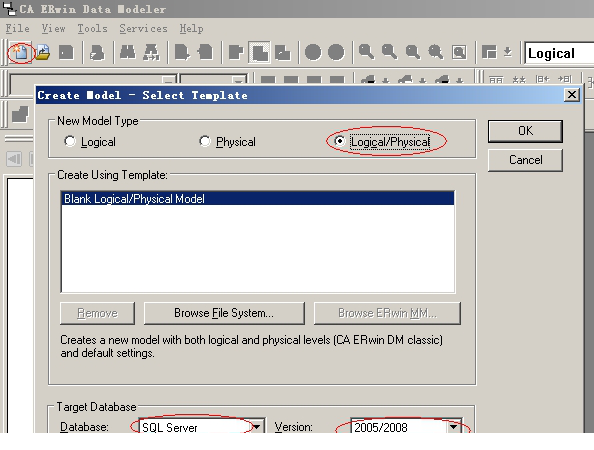The width and height of the screenshot is (594, 450).
Task: Select the Physical radio button
Action: [x=205, y=141]
